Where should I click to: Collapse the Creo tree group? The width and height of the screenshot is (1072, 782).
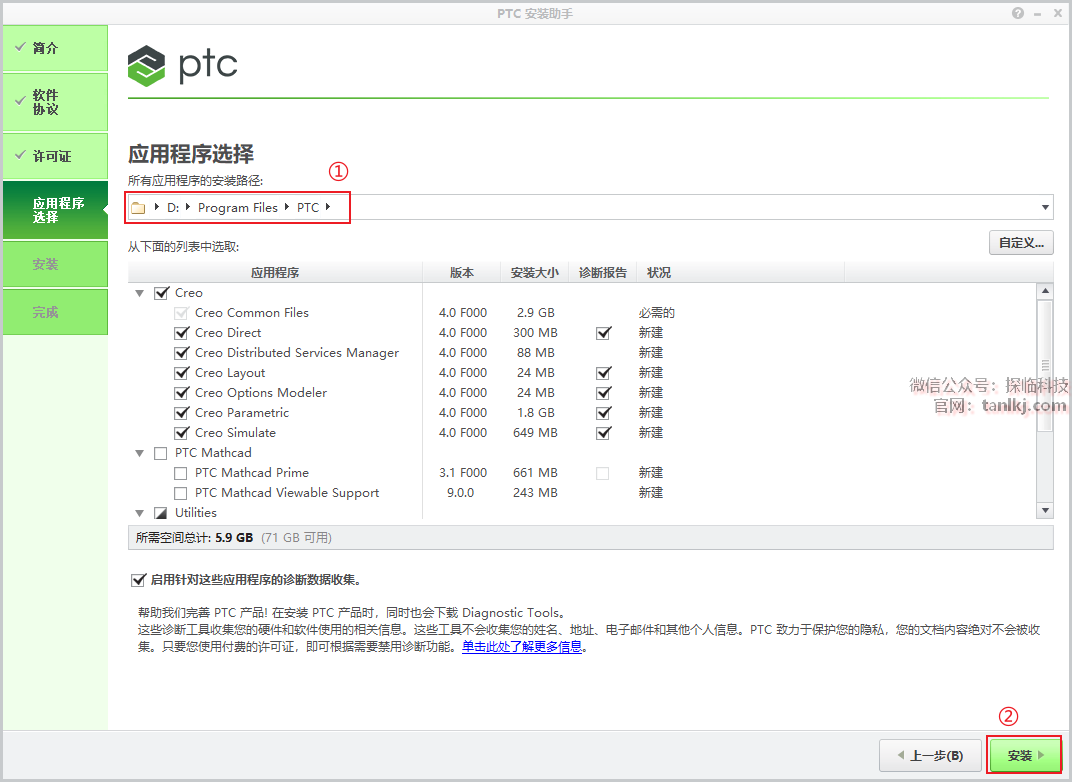point(140,293)
